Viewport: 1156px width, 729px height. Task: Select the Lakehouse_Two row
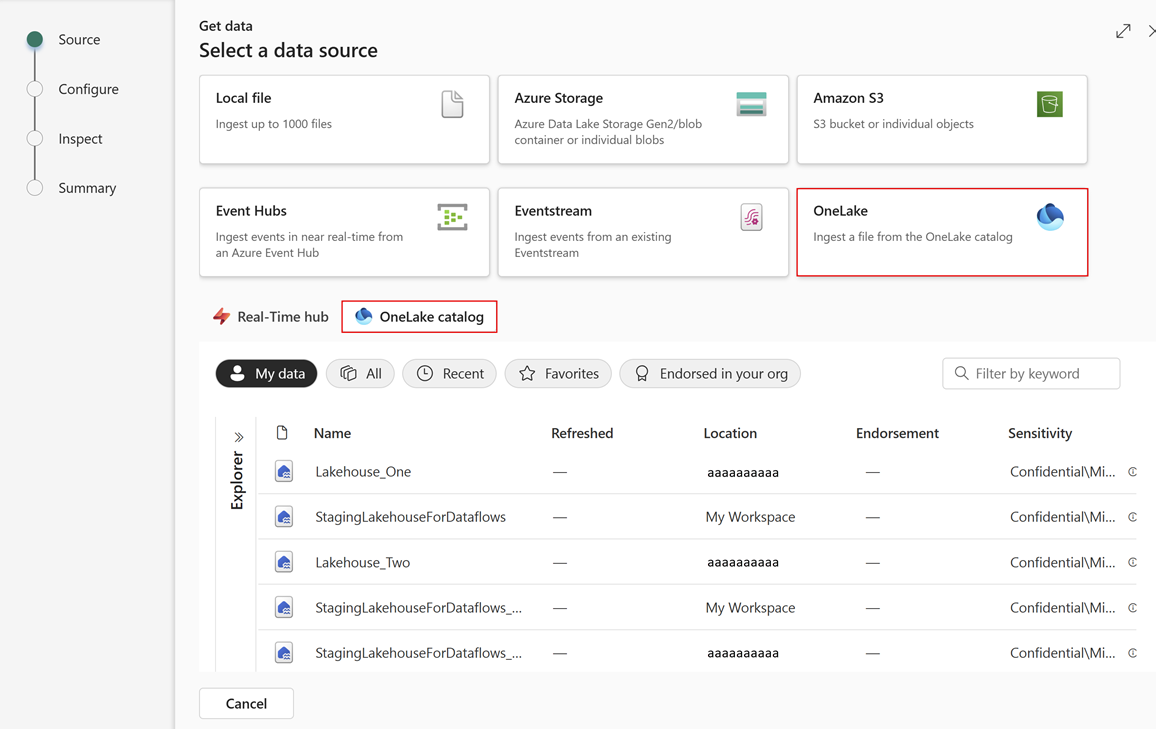(697, 562)
